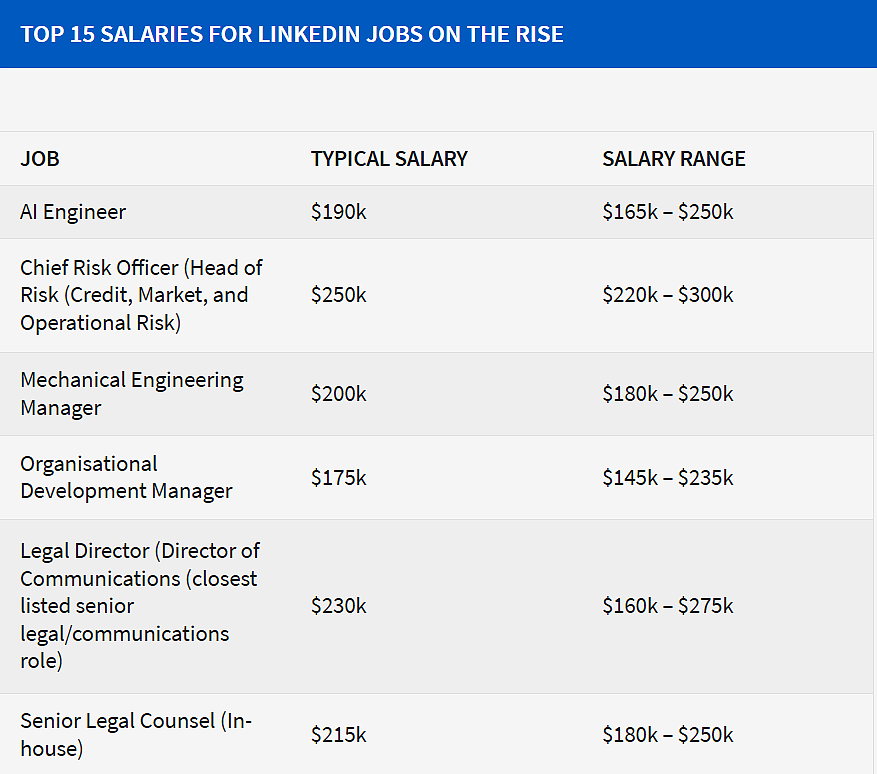Click the $145k – $235k salary range

[668, 478]
